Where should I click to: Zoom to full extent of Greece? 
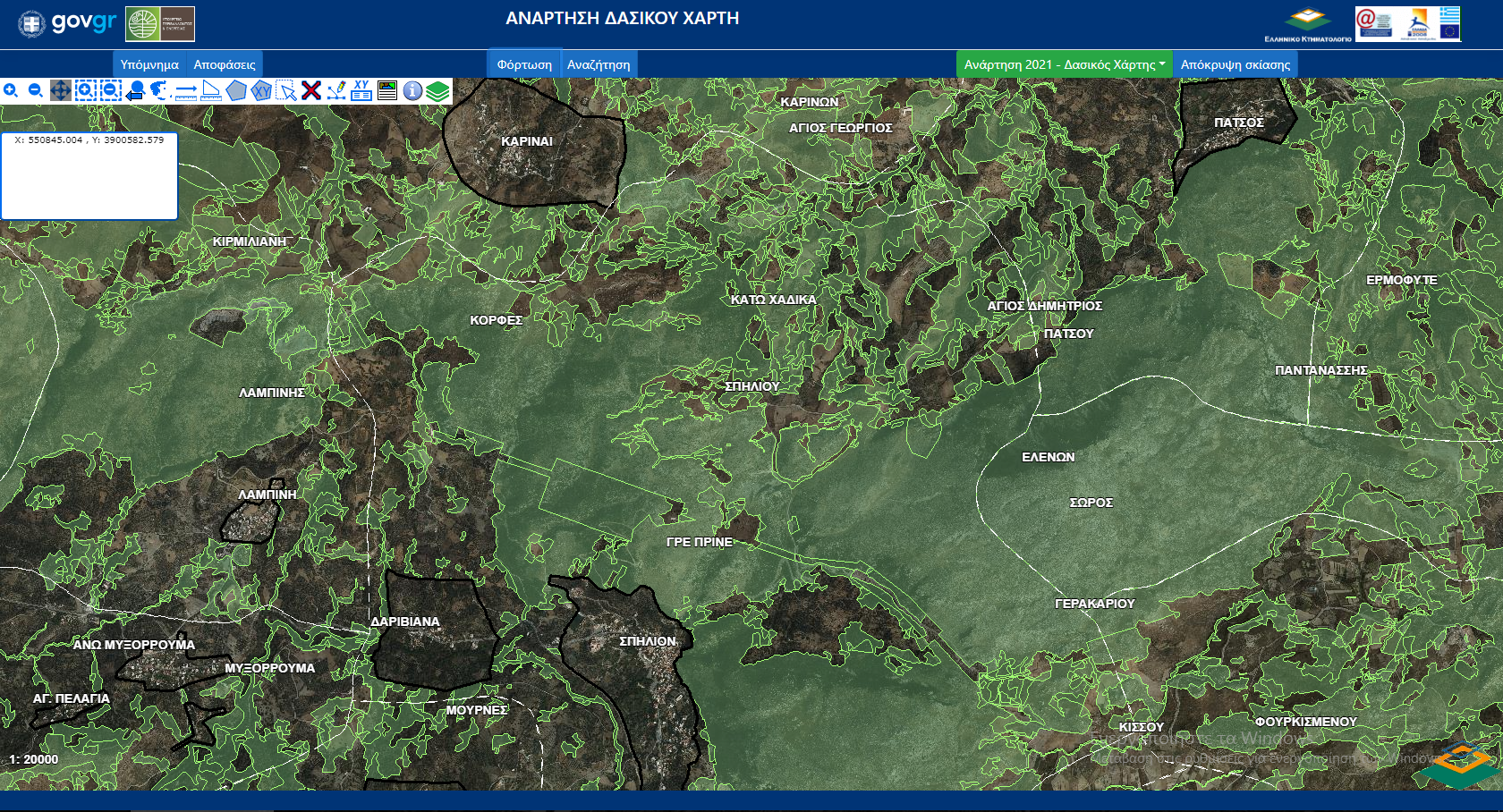point(159,90)
